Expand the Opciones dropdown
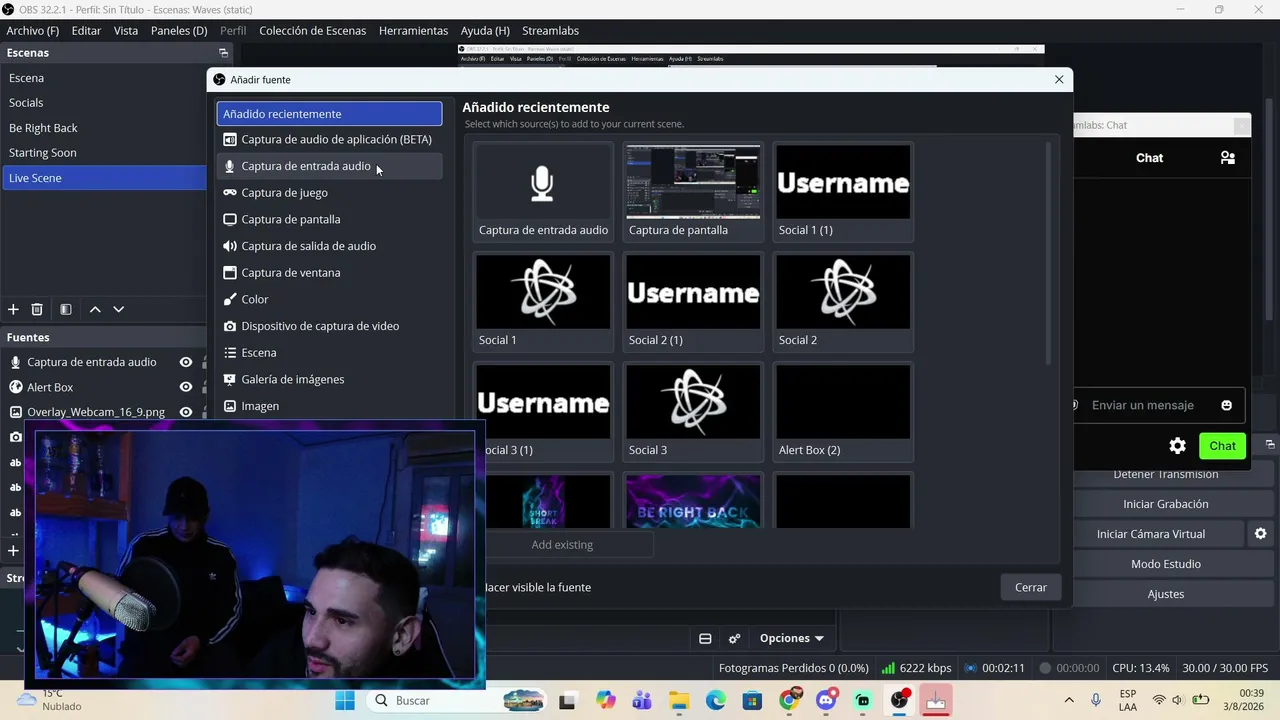1280x720 pixels. [x=791, y=639]
